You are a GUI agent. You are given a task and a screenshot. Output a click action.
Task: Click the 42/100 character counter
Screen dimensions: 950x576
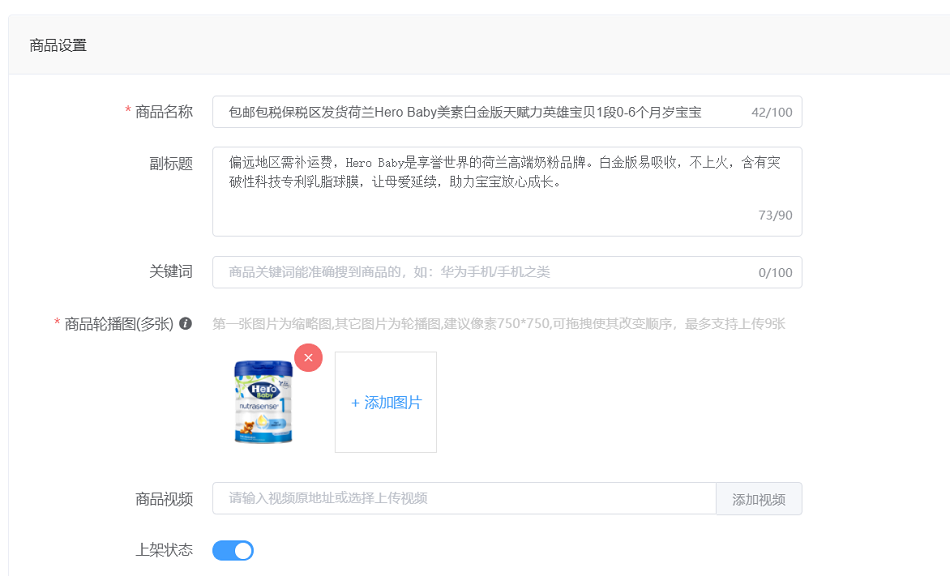[772, 112]
